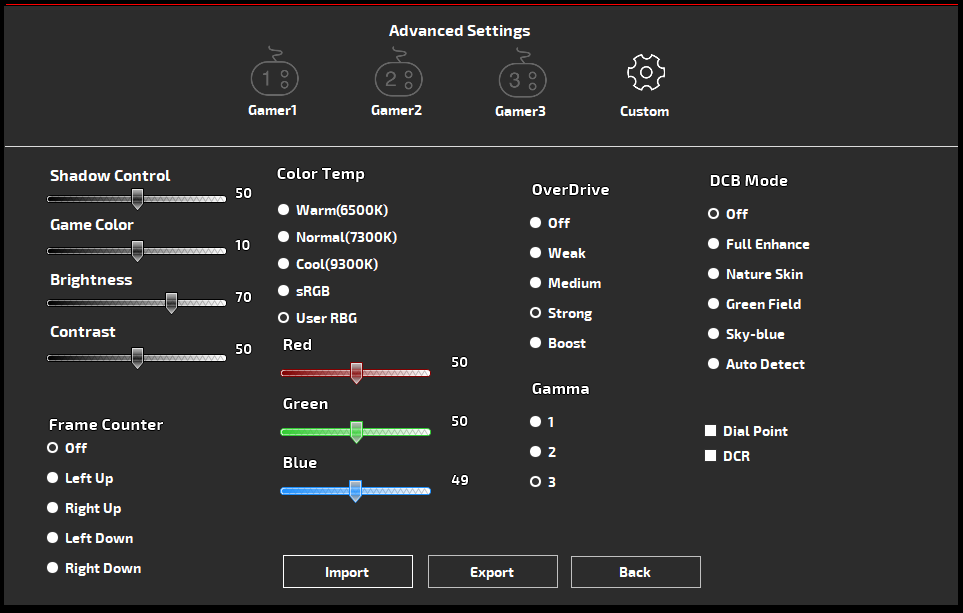Select the Gamer2 controller icon
This screenshot has height=613, width=963.
coord(399,72)
